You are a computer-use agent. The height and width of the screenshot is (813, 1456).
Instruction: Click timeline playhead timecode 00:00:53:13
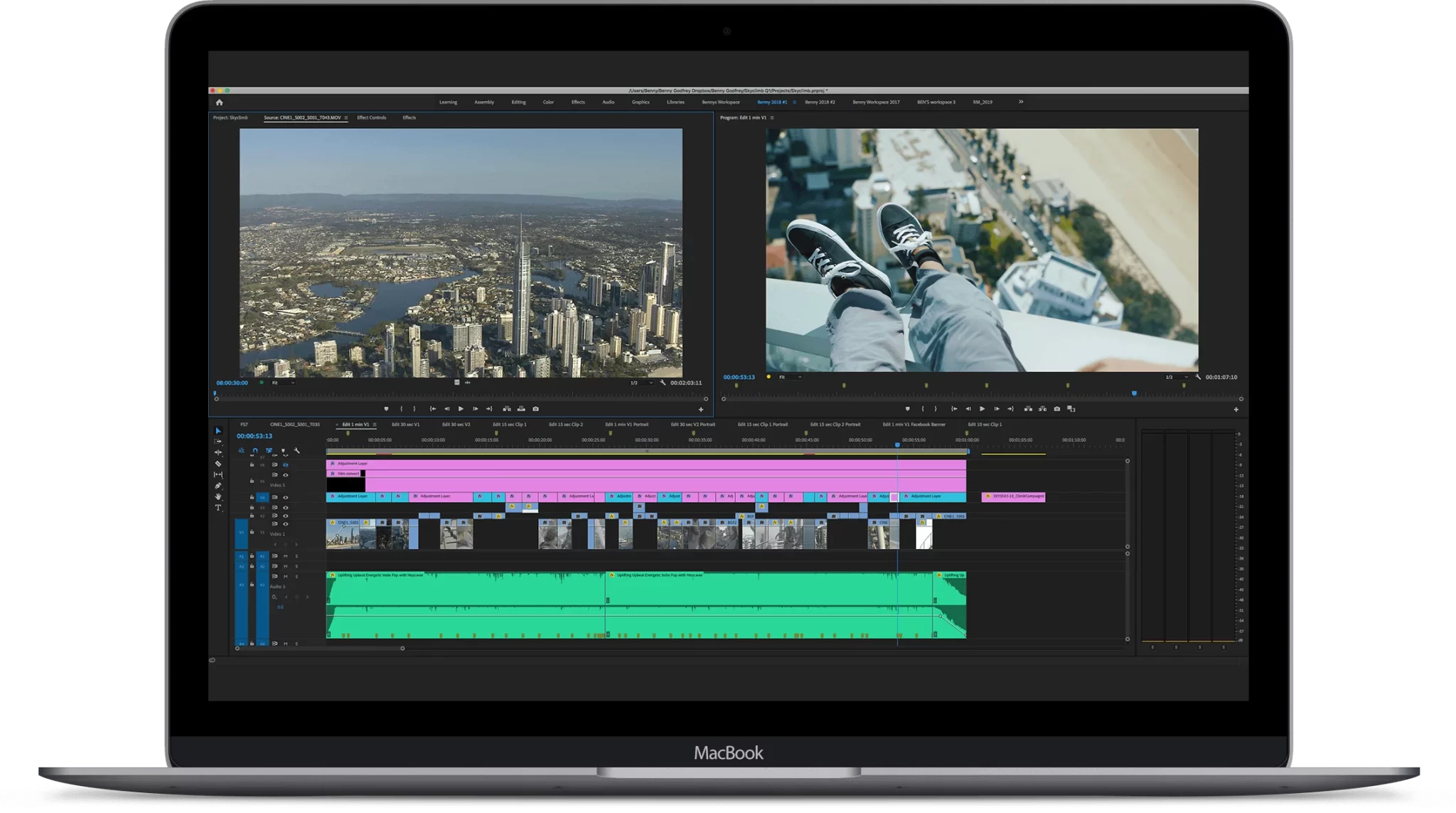pyautogui.click(x=255, y=436)
